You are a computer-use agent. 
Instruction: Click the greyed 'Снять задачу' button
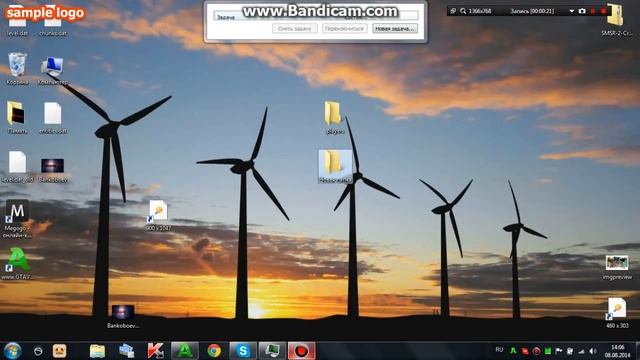click(x=295, y=29)
